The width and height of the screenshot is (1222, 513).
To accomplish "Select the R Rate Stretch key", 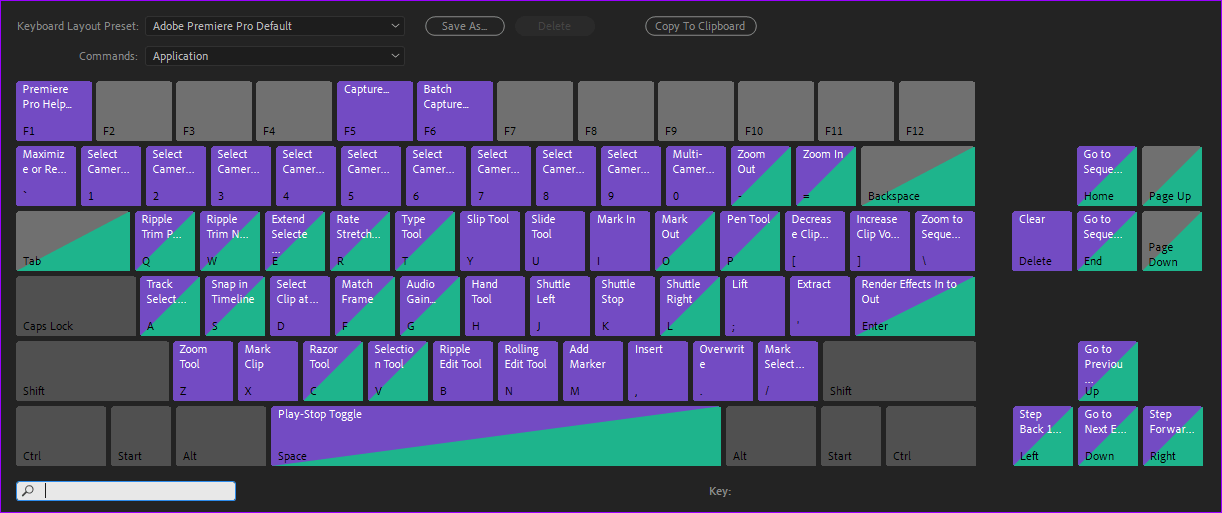I will pos(360,241).
